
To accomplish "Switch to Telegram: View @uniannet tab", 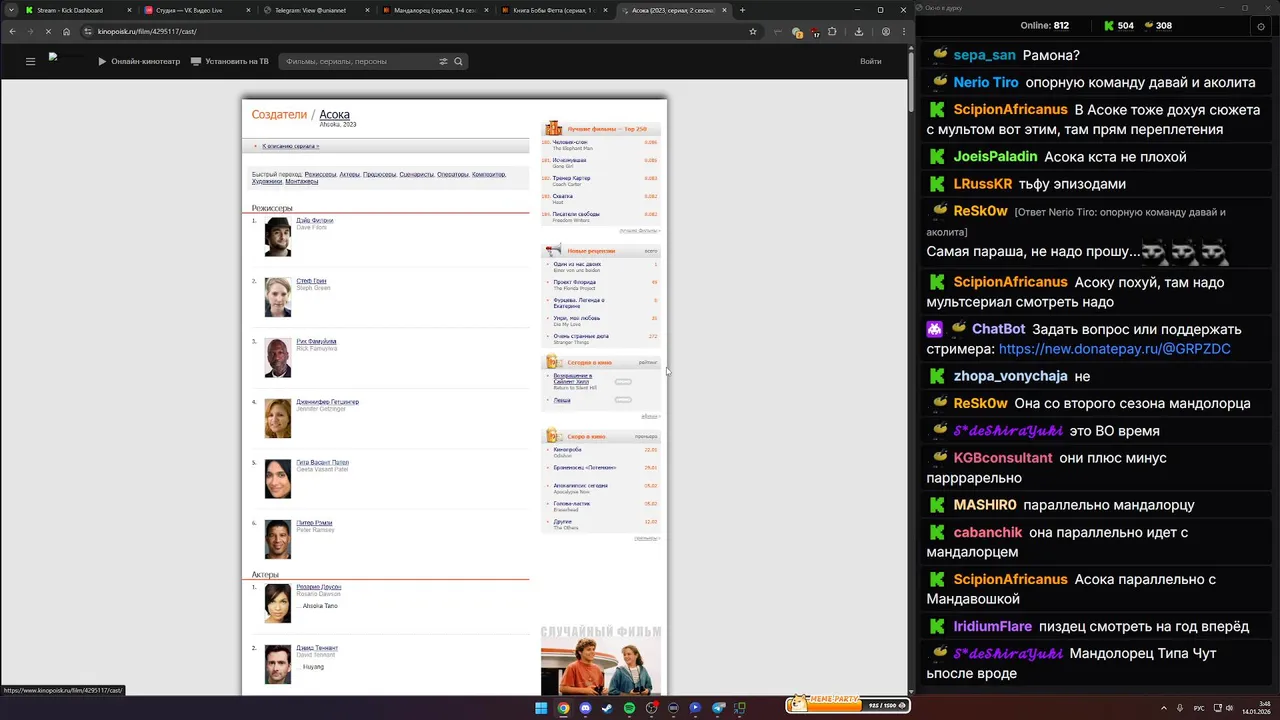I will (x=314, y=10).
